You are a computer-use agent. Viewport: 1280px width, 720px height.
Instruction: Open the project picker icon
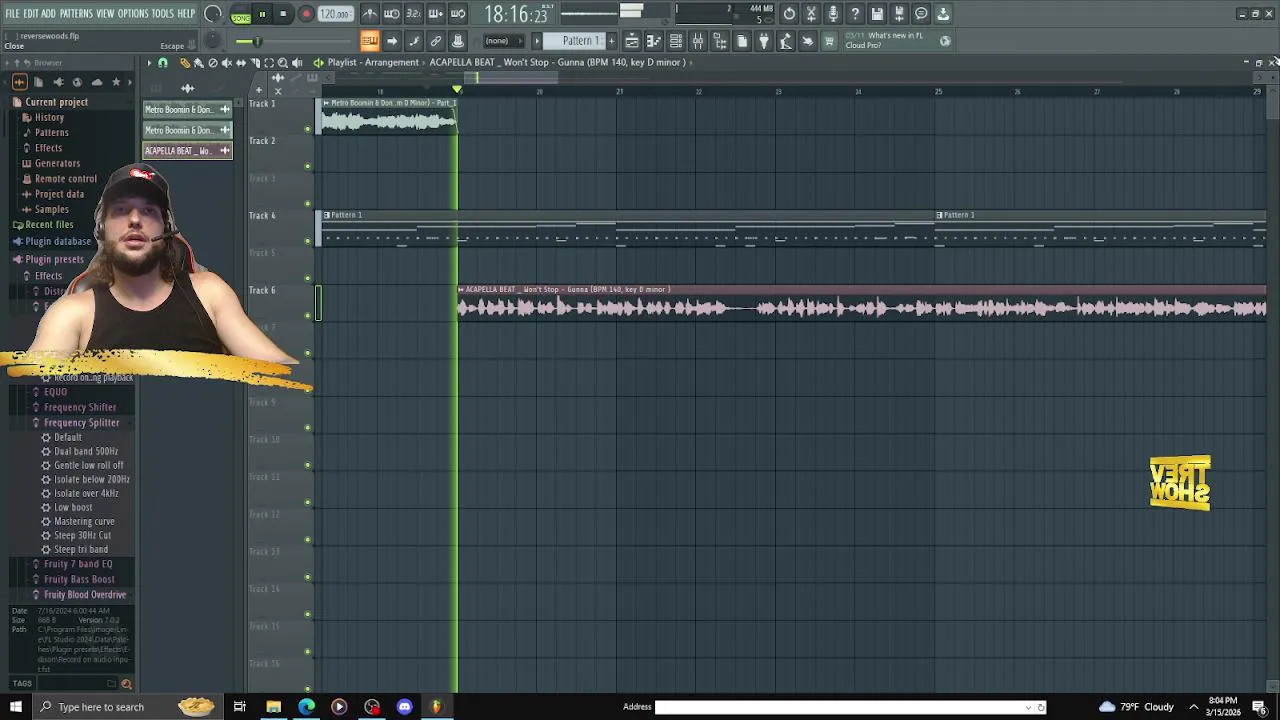click(742, 41)
